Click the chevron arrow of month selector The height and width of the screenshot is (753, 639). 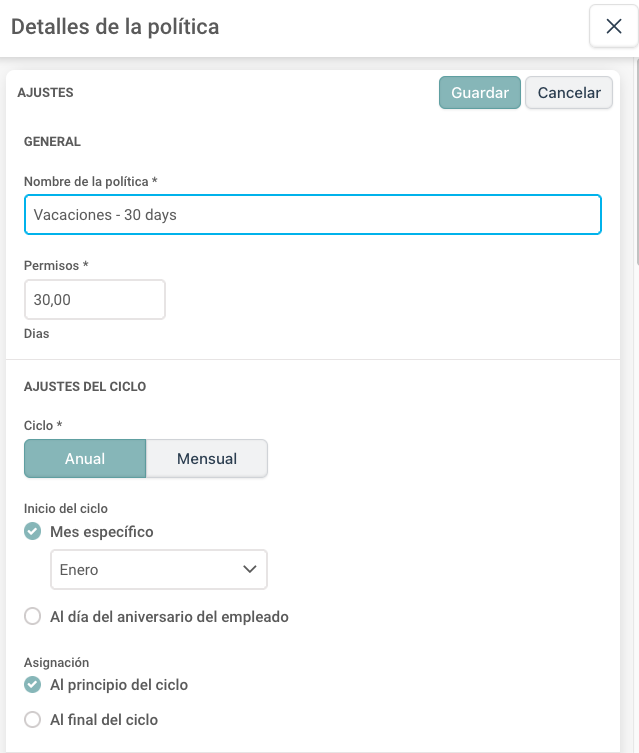tap(250, 570)
